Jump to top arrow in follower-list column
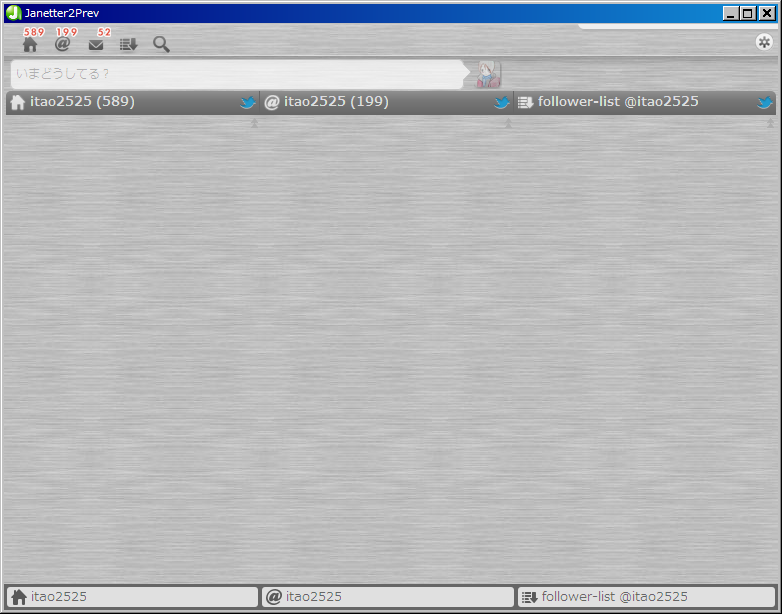This screenshot has height=614, width=782. 771,123
